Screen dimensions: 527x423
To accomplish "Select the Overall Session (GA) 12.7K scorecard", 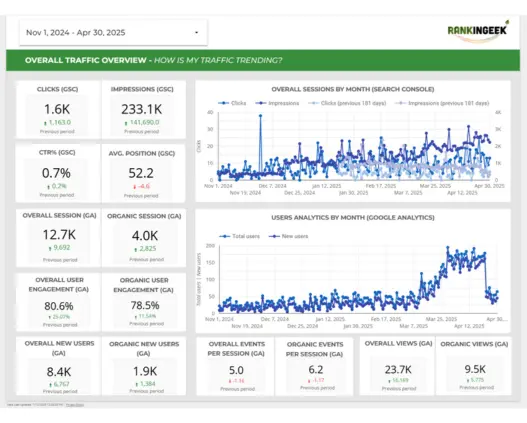I will (x=58, y=238).
